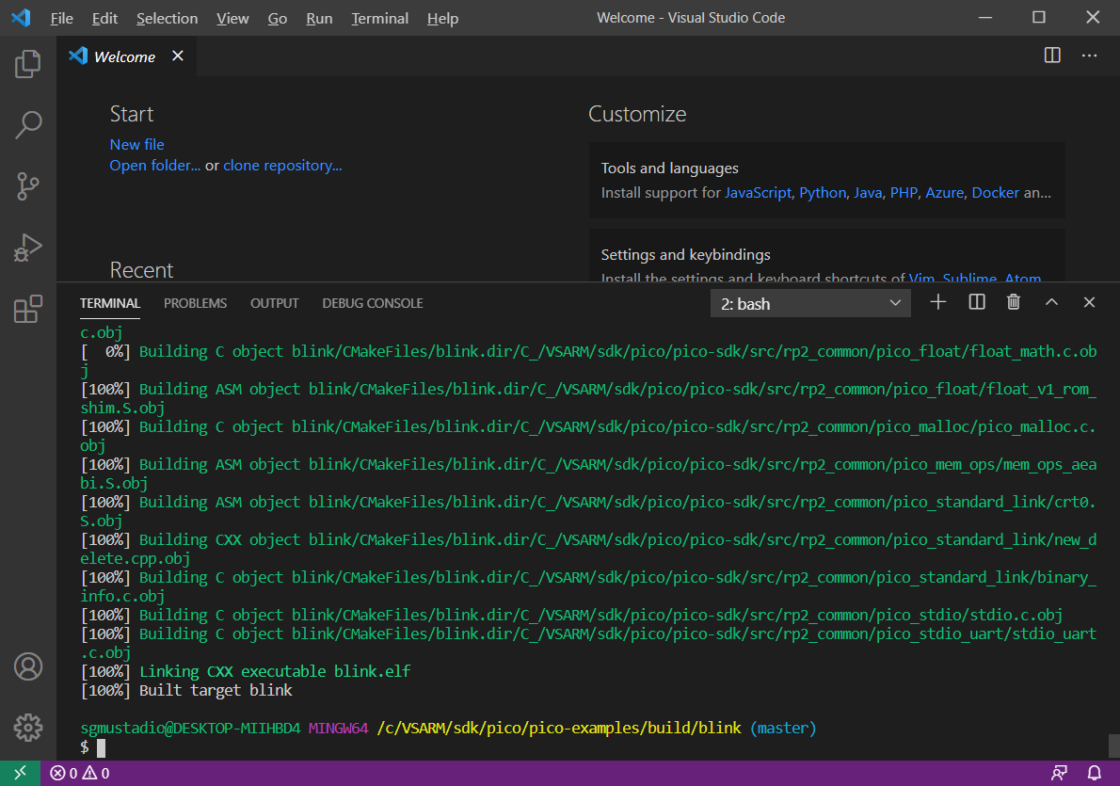Split the terminal using the split icon
Image resolution: width=1120 pixels, height=786 pixels.
976,301
